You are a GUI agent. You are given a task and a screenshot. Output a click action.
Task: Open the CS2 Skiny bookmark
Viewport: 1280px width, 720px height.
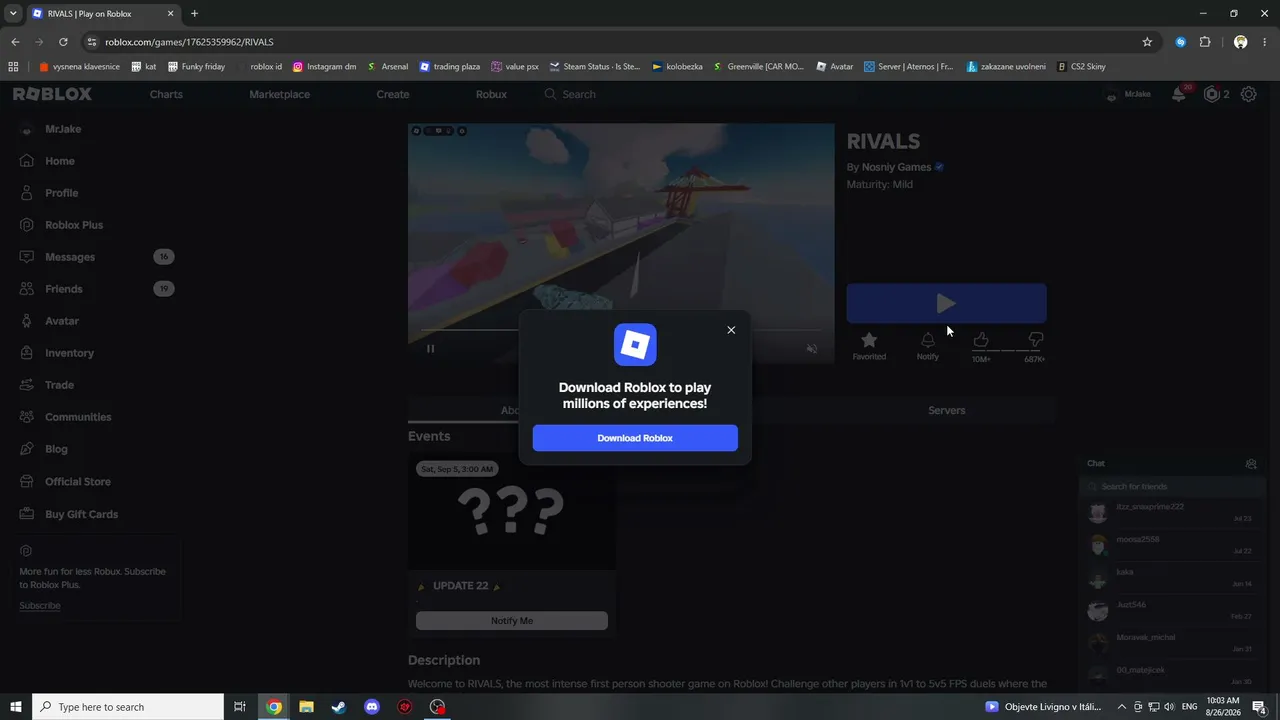click(1081, 67)
